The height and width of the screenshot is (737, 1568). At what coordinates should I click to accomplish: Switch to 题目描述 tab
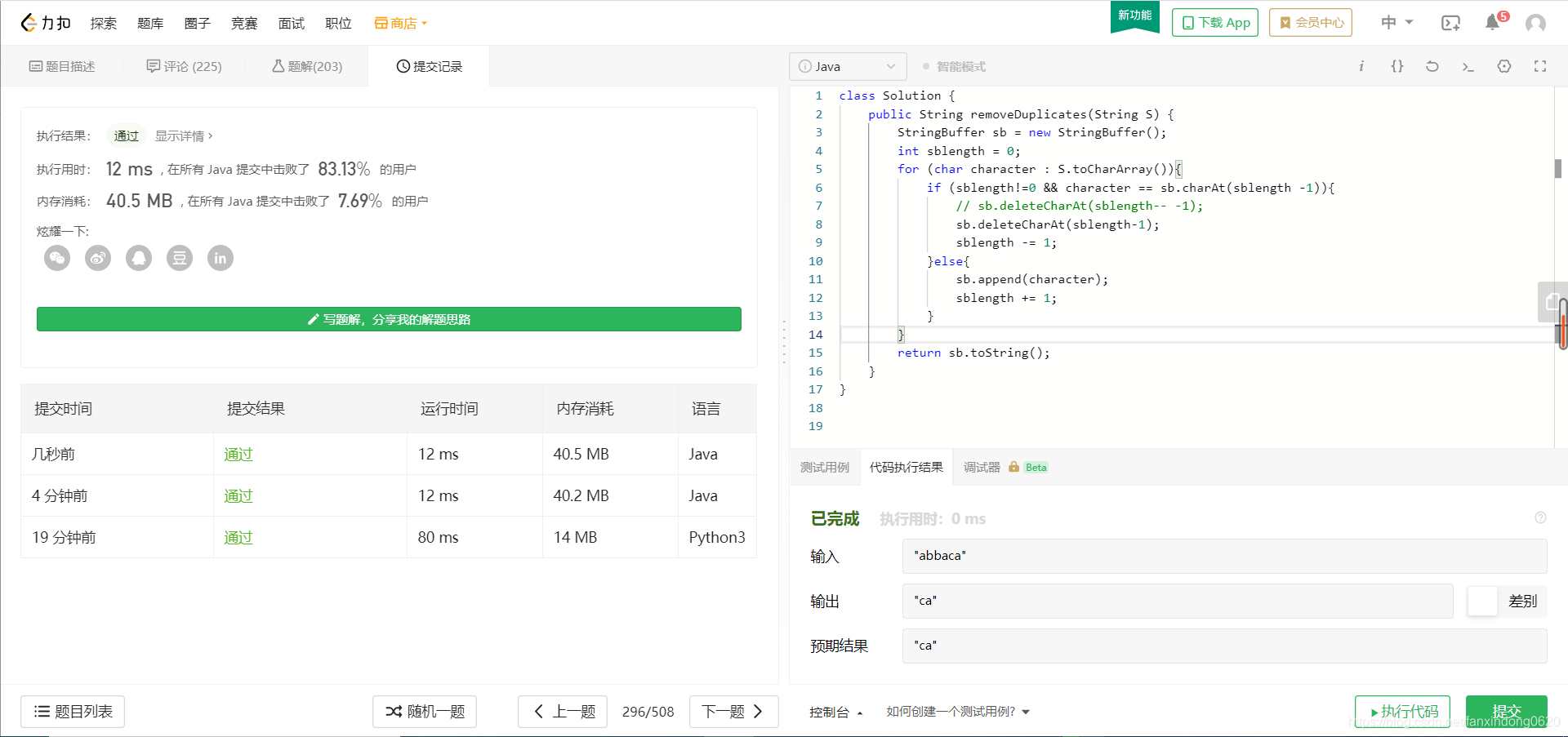[x=62, y=66]
